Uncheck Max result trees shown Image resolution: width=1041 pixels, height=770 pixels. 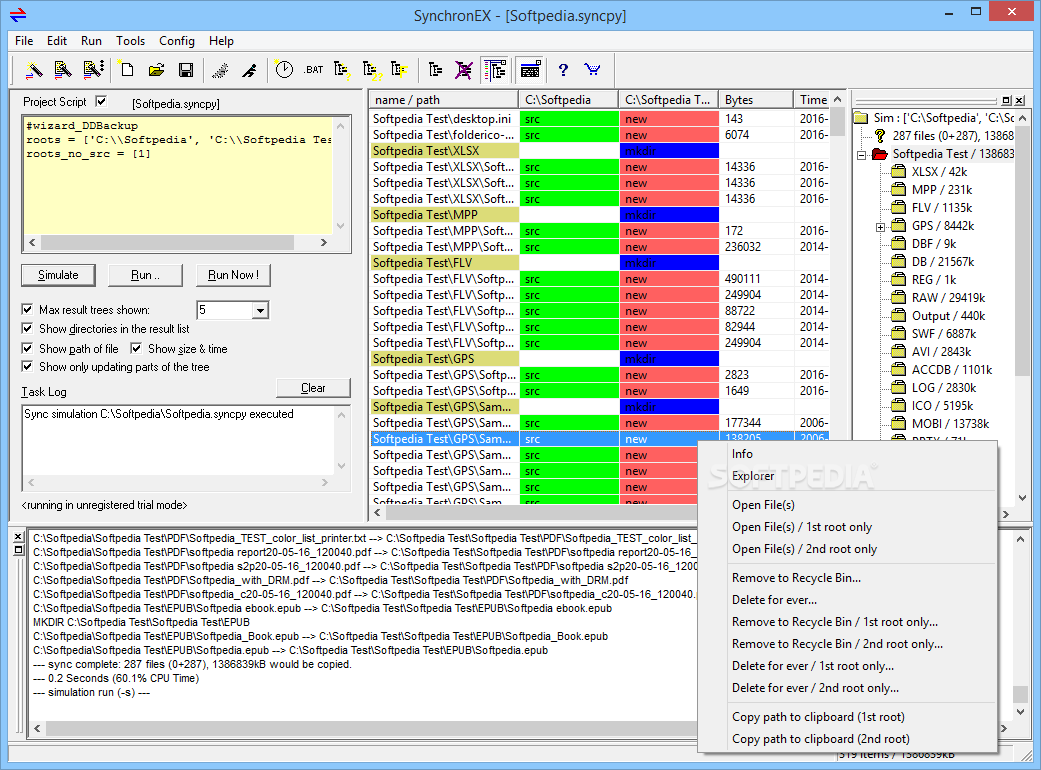pos(27,309)
